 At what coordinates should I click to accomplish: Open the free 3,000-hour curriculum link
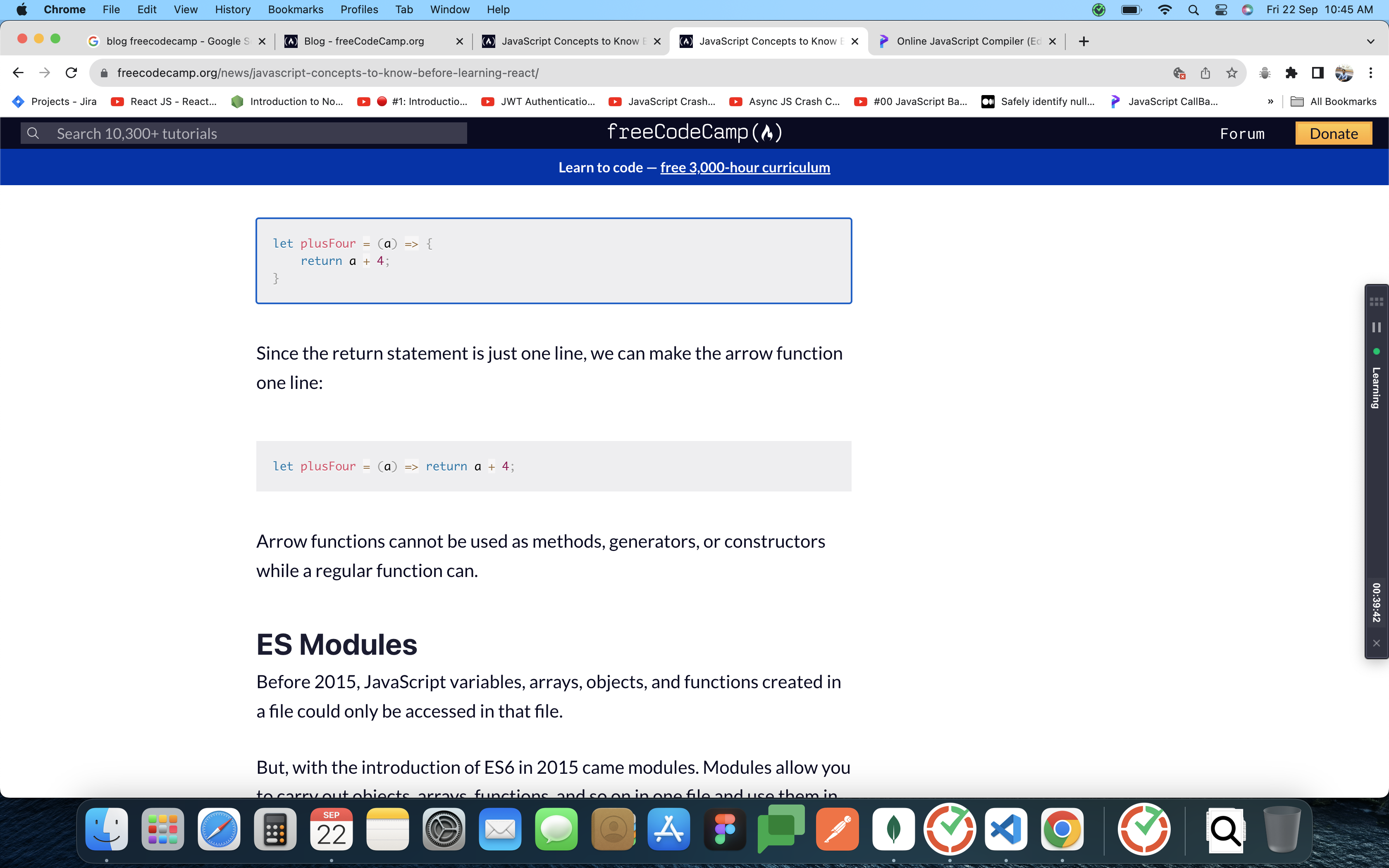click(x=745, y=167)
